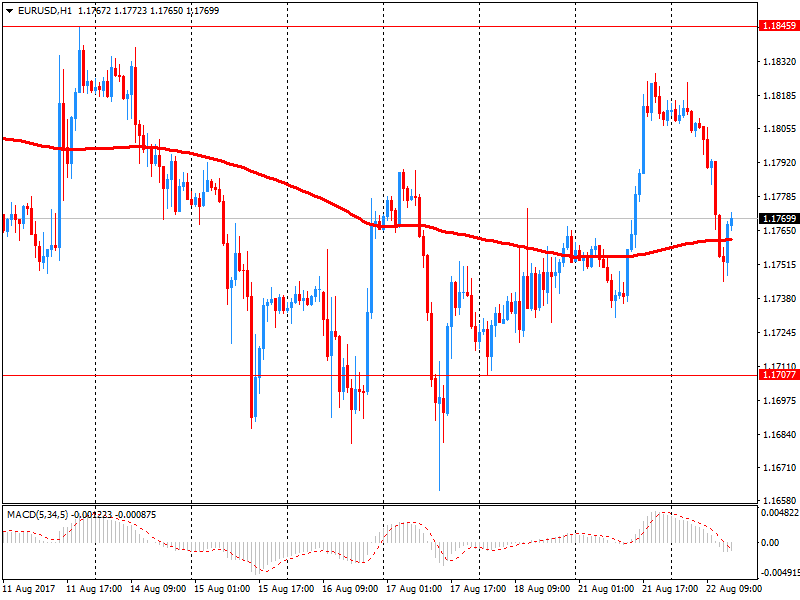Click the current price label 1.17699

pos(779,218)
